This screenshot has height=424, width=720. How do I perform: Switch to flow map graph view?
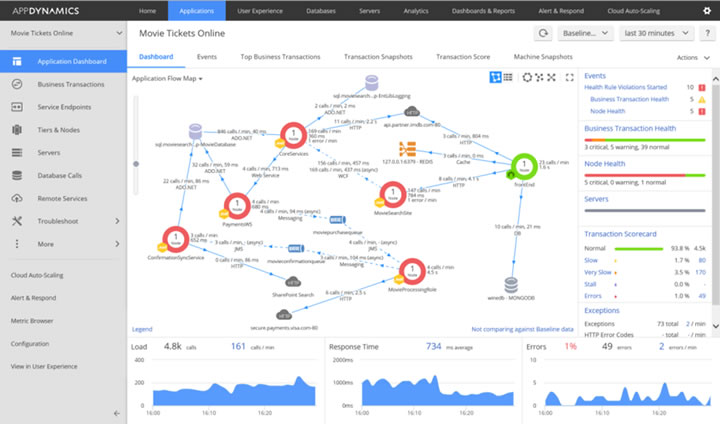click(495, 77)
